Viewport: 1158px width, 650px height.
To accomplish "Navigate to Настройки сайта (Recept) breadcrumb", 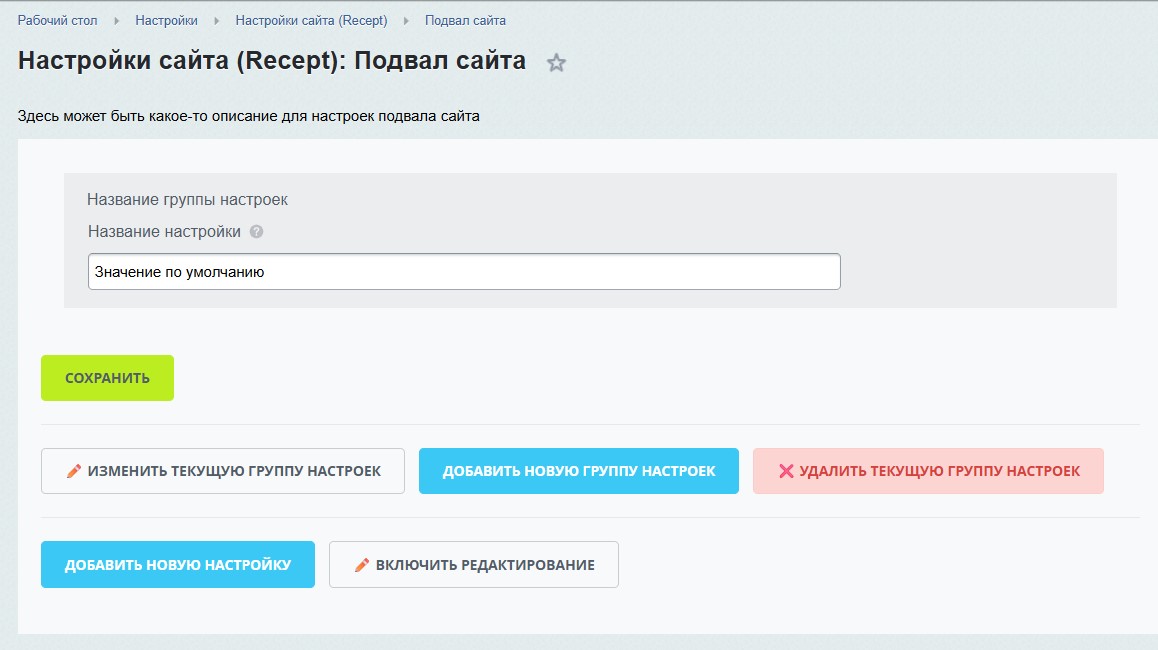I will pos(311,20).
